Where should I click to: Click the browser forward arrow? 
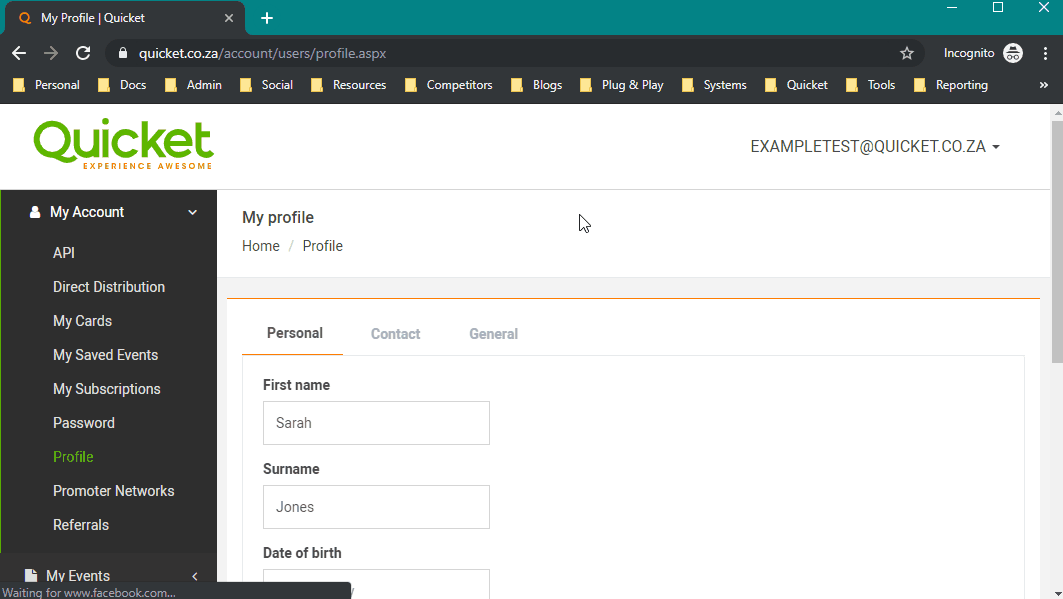[51, 54]
